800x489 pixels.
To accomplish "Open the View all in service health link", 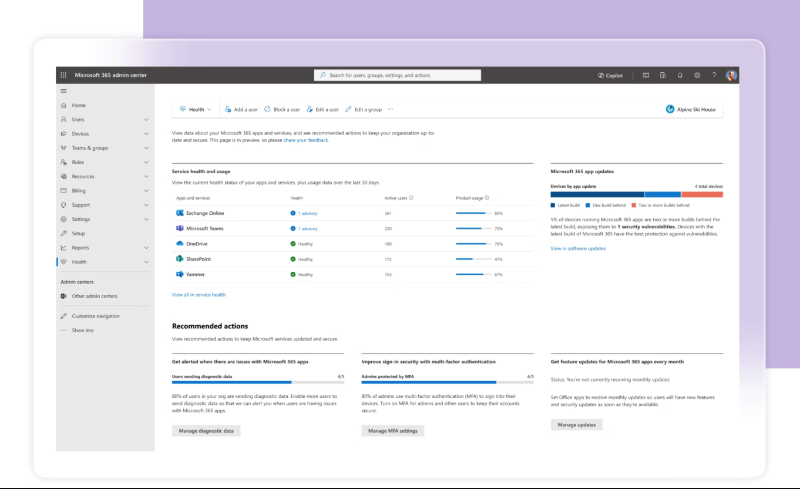I will point(199,295).
